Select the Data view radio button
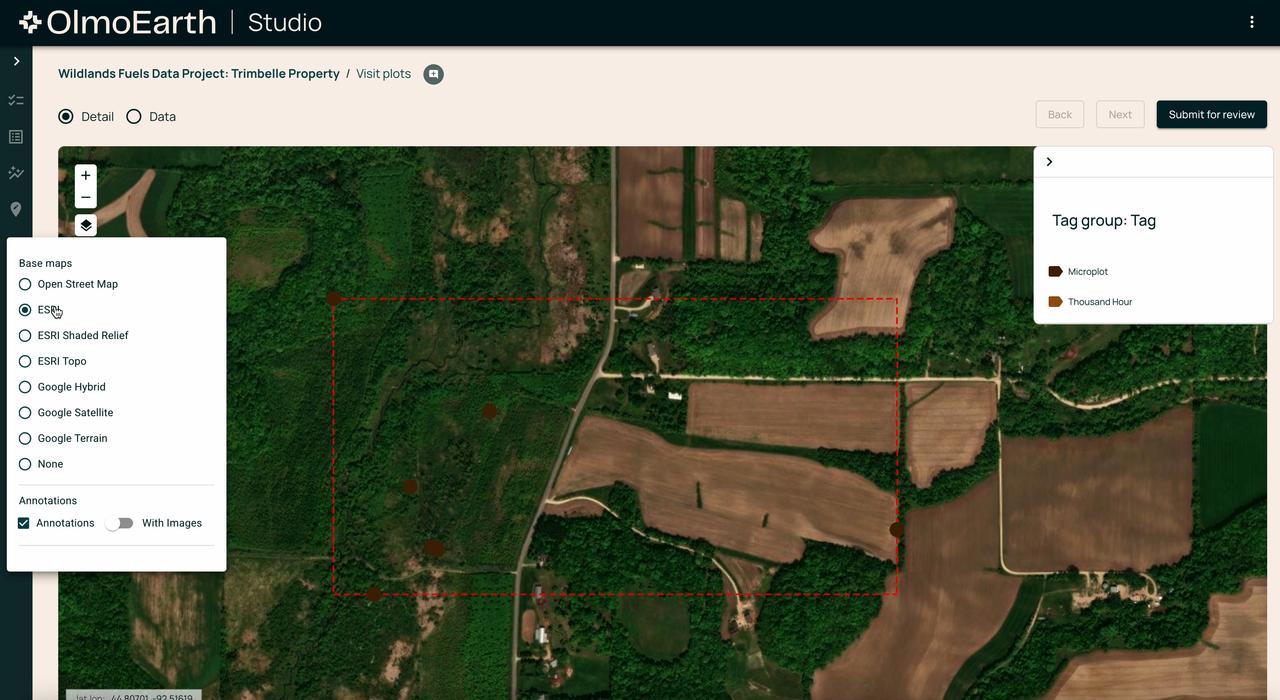 coord(134,116)
